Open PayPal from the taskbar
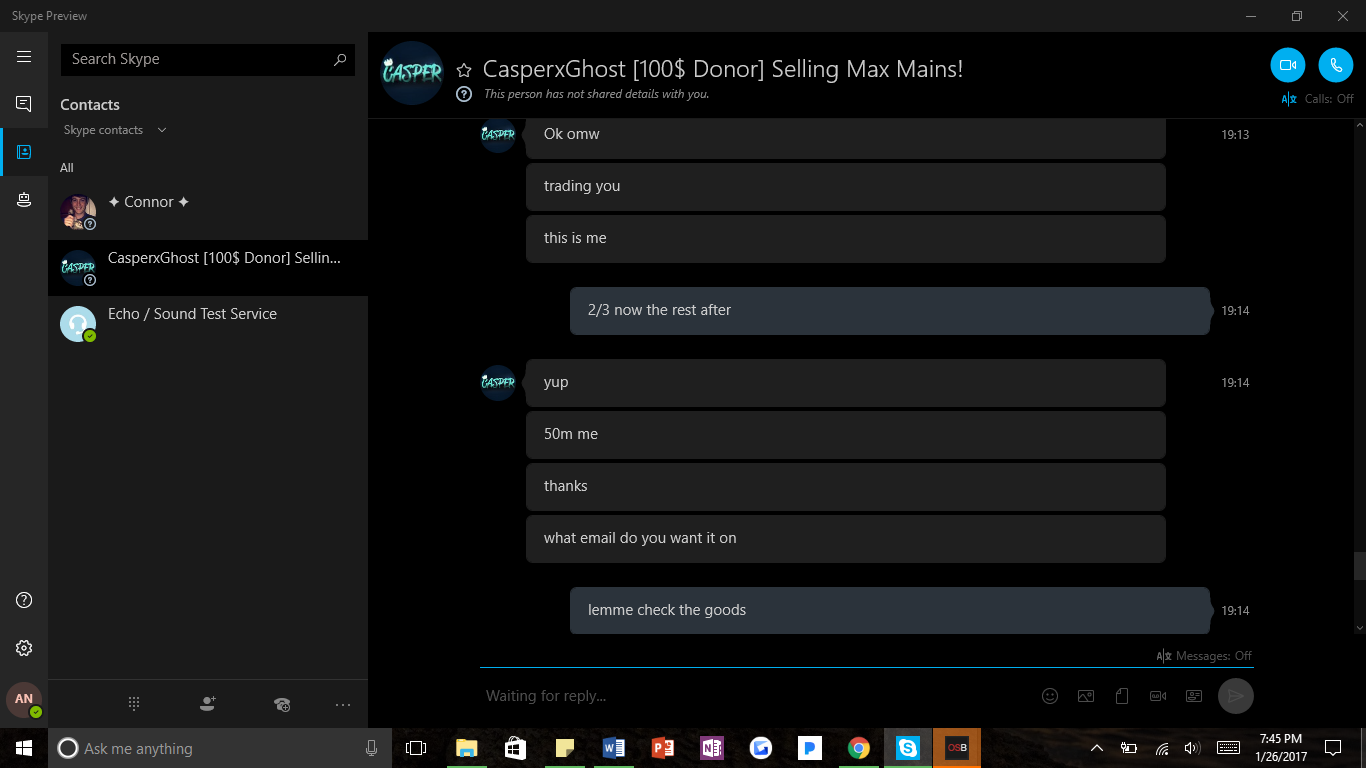 point(809,748)
